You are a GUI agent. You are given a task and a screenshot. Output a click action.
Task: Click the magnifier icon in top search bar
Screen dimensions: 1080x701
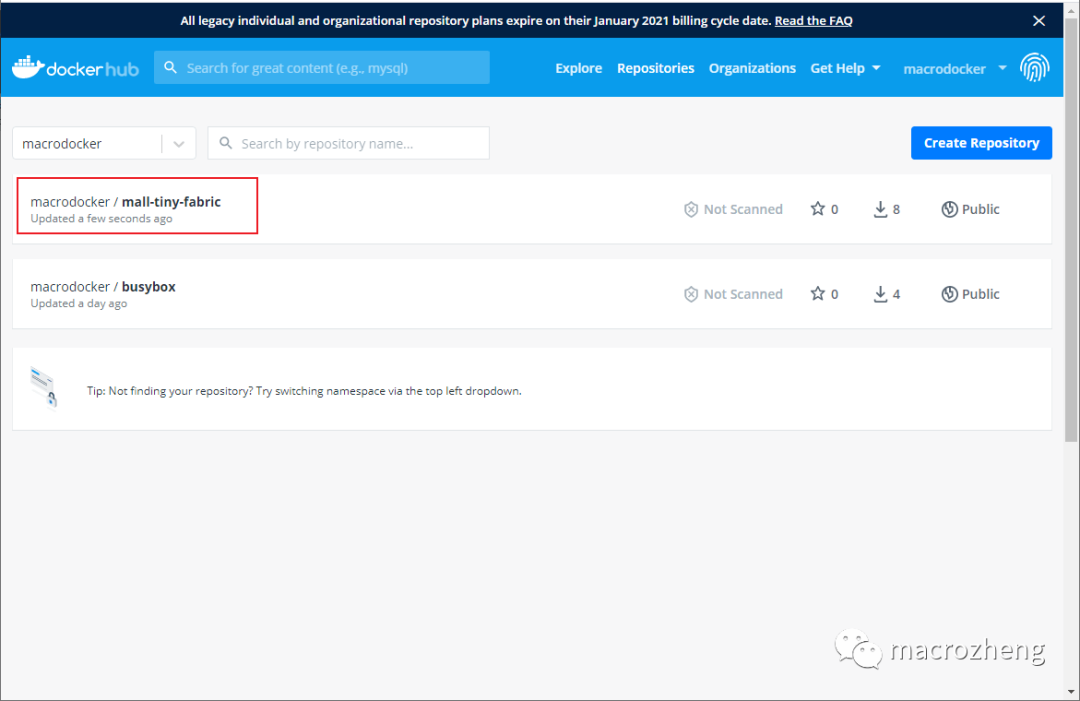click(x=170, y=67)
